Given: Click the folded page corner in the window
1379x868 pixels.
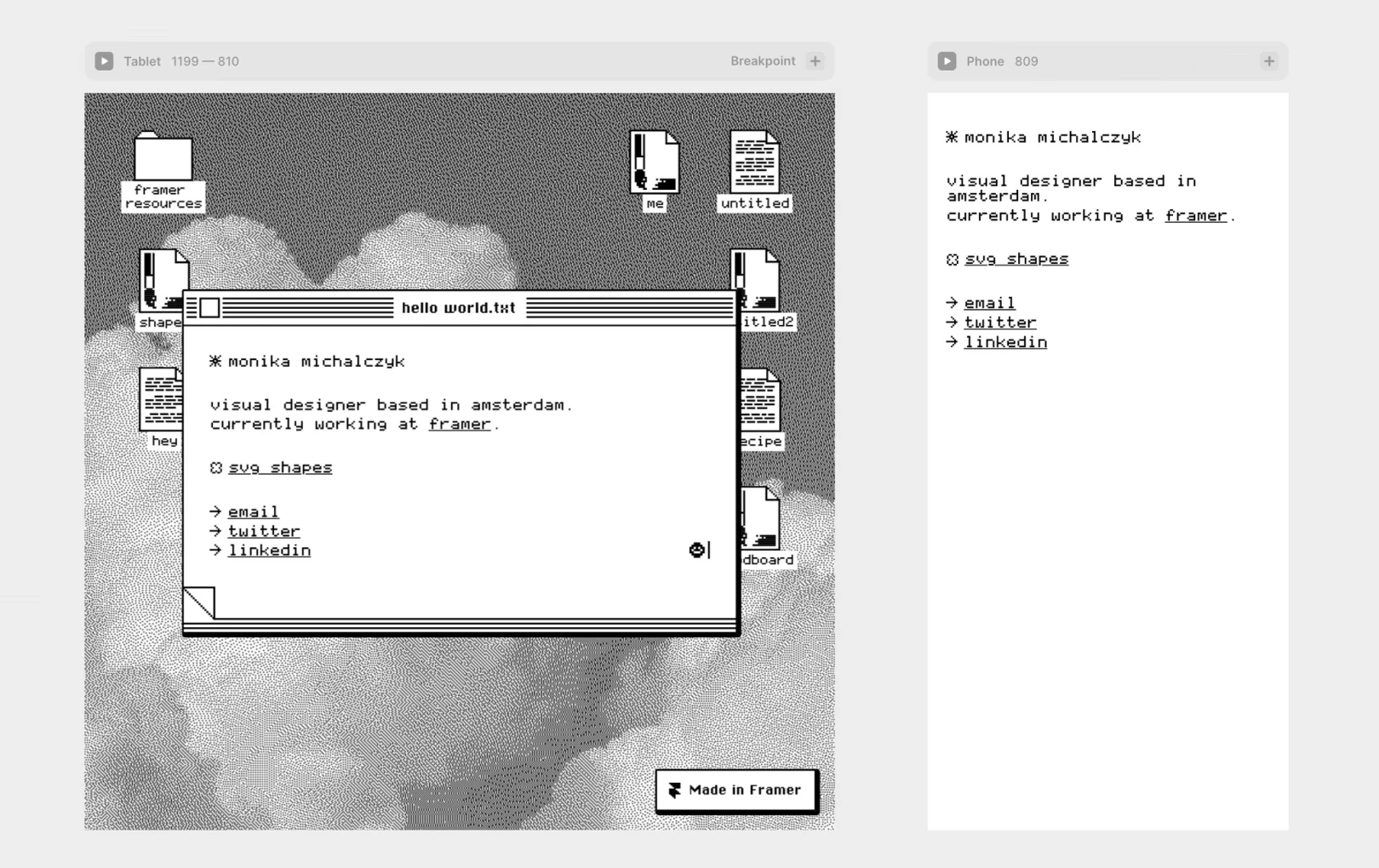Looking at the screenshot, I should click(199, 602).
